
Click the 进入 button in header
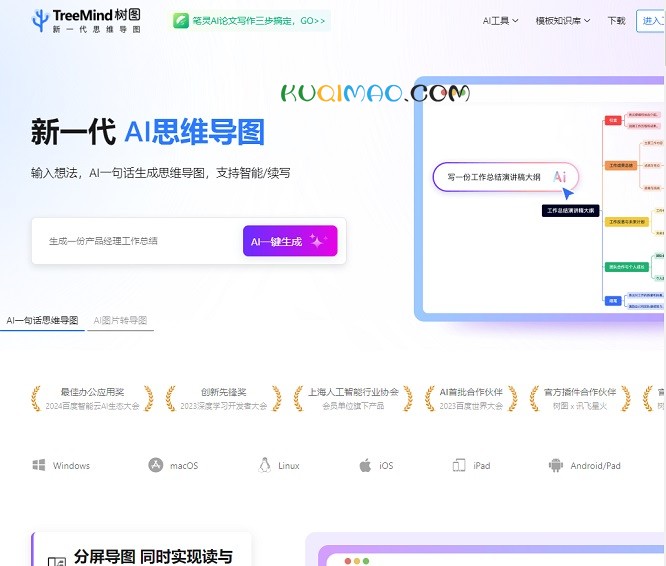coord(651,20)
